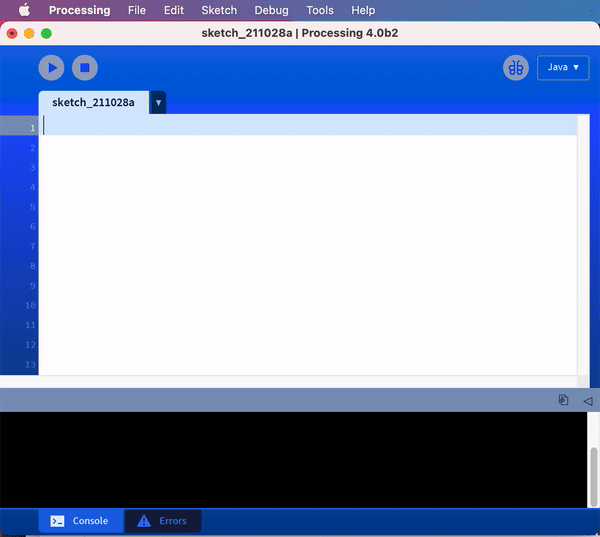Maximize the window with green button

pyautogui.click(x=46, y=34)
